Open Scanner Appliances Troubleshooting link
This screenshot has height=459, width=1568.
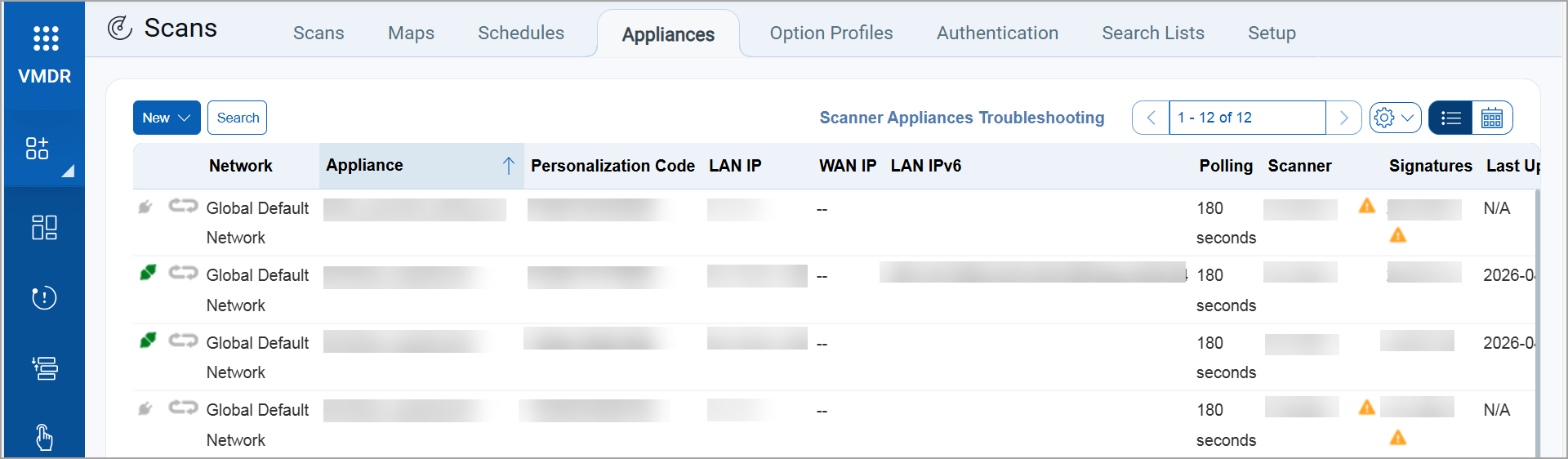(x=961, y=118)
